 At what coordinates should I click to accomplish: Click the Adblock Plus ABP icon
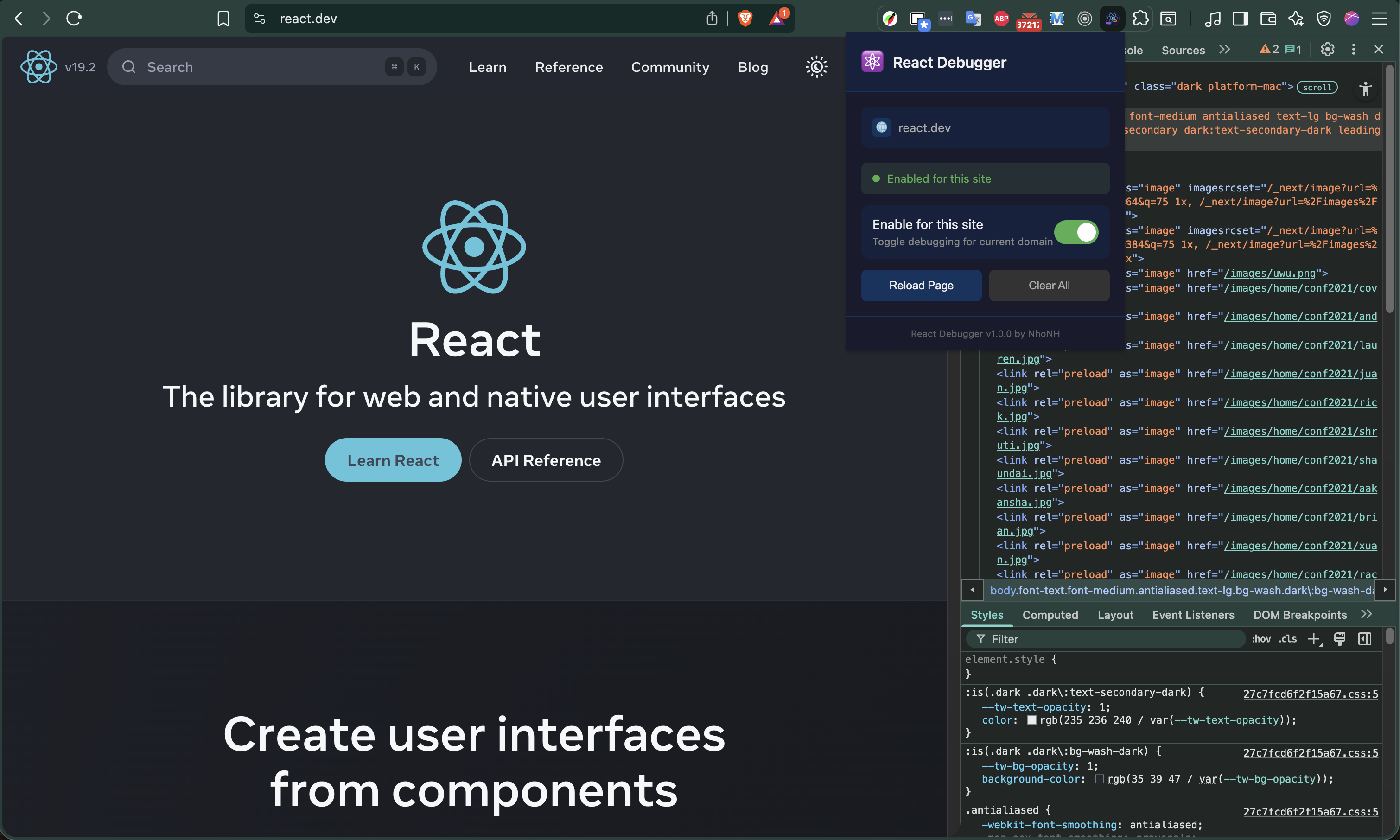tap(1000, 19)
